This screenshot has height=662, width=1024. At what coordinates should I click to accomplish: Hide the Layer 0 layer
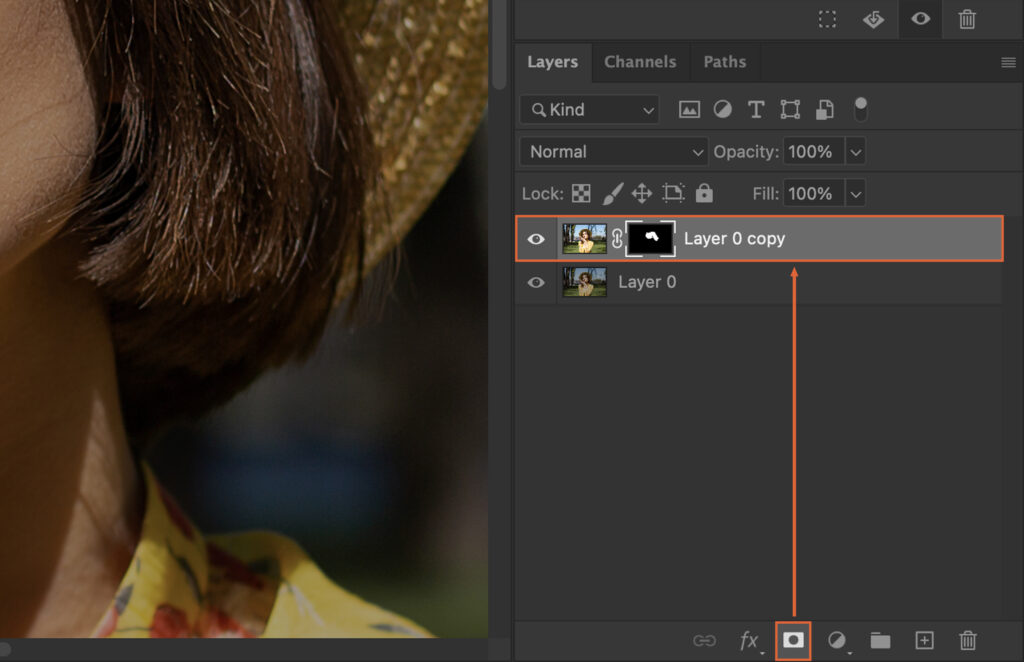536,282
